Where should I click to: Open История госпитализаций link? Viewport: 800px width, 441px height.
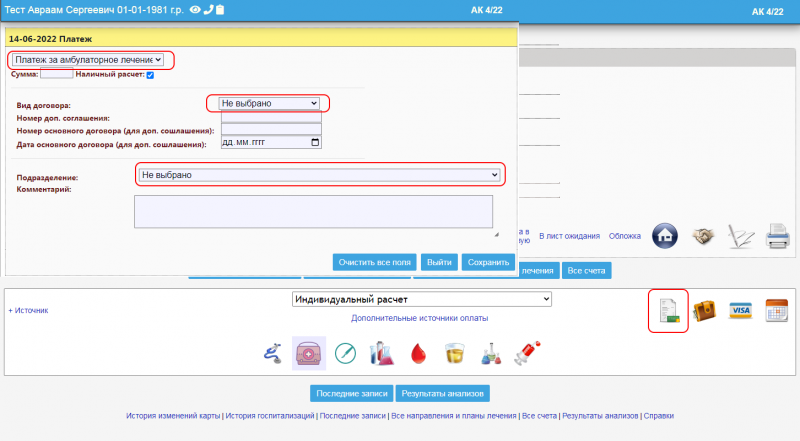pos(270,415)
